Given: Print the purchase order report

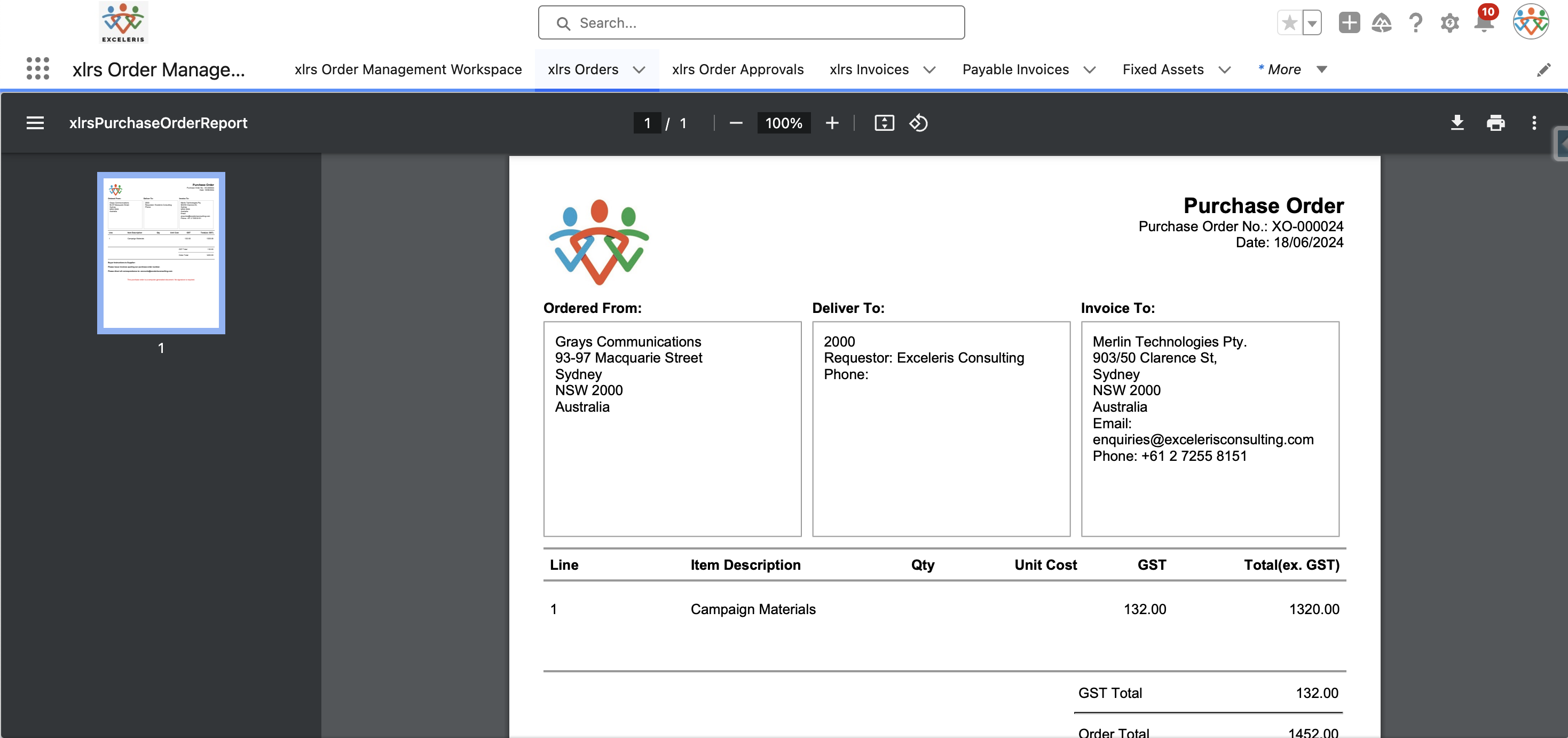Looking at the screenshot, I should coord(1495,123).
